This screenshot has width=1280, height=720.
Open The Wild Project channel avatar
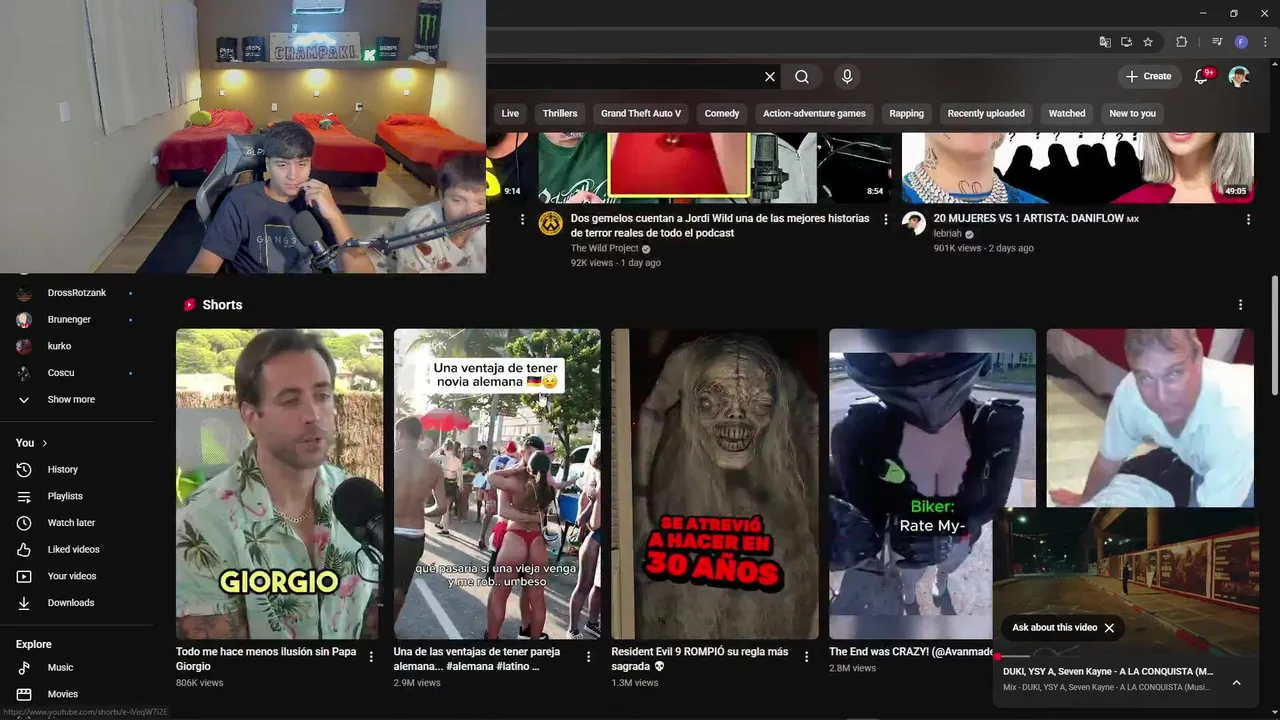pos(550,223)
